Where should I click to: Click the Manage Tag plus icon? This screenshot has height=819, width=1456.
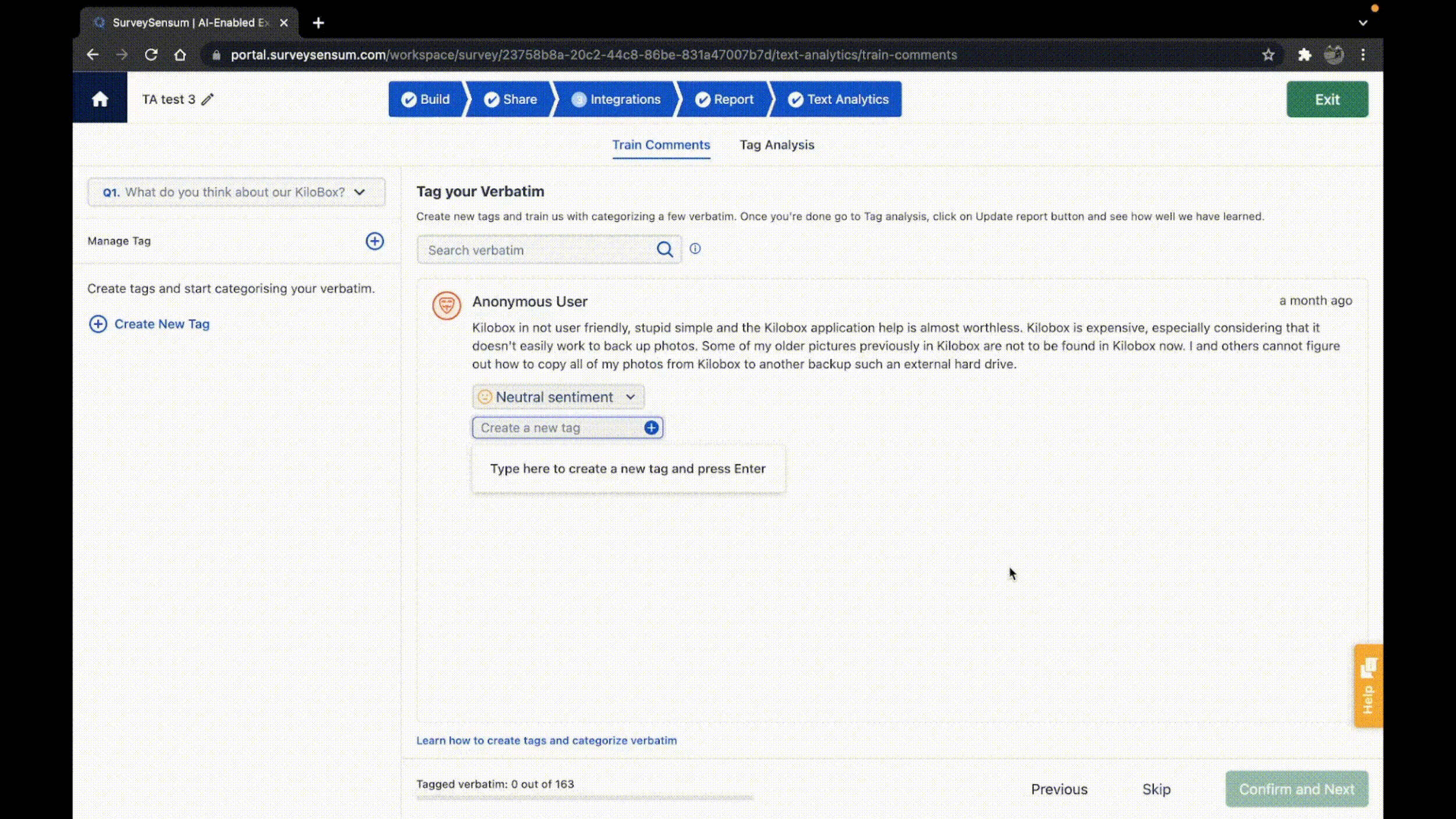tap(375, 241)
